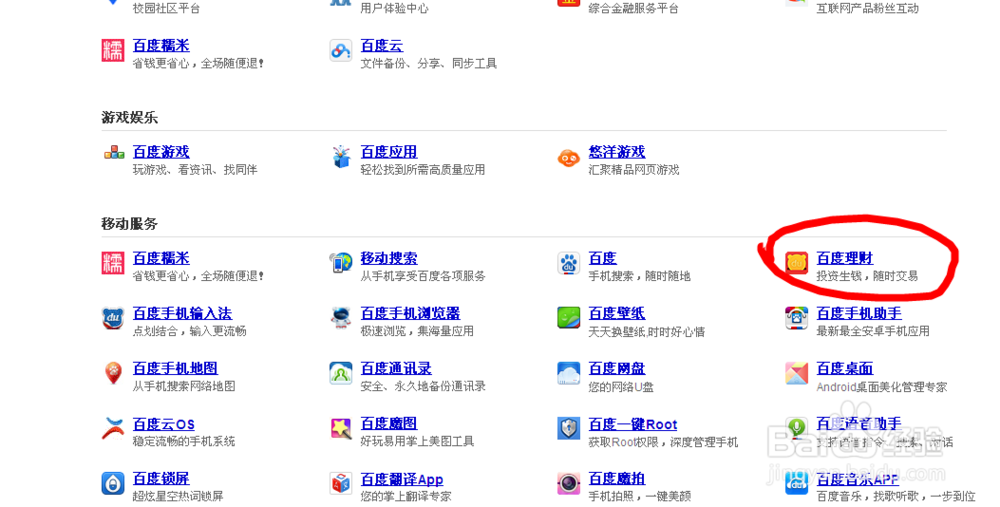The width and height of the screenshot is (1000, 507).
Task: Open the 百度魔图 link
Action: pyautogui.click(x=388, y=423)
